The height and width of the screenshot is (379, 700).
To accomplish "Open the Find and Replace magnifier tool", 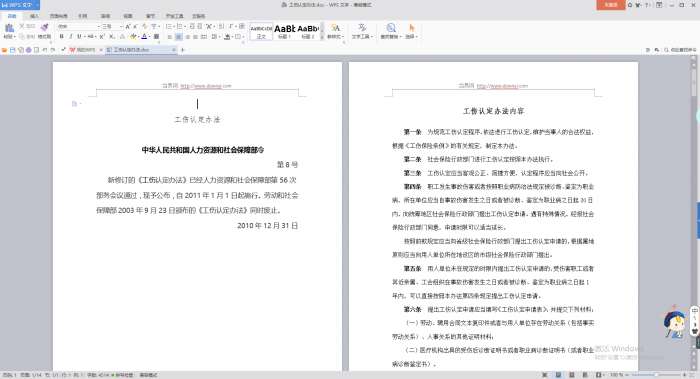I will [x=391, y=28].
